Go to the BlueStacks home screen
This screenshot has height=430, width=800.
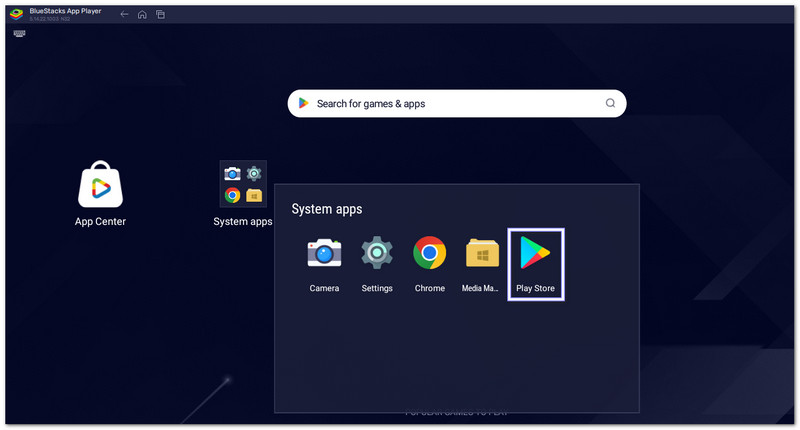point(142,14)
